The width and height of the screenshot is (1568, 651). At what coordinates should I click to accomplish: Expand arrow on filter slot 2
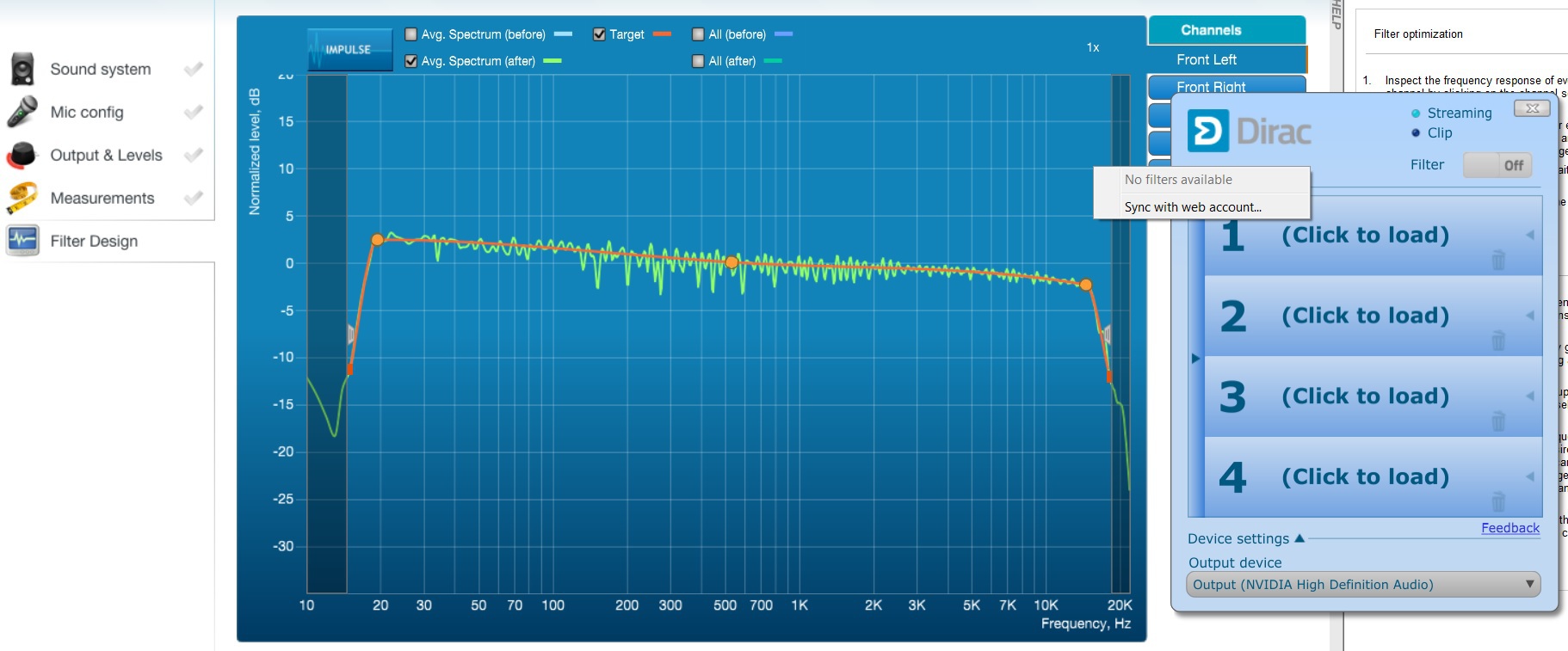tap(1529, 316)
